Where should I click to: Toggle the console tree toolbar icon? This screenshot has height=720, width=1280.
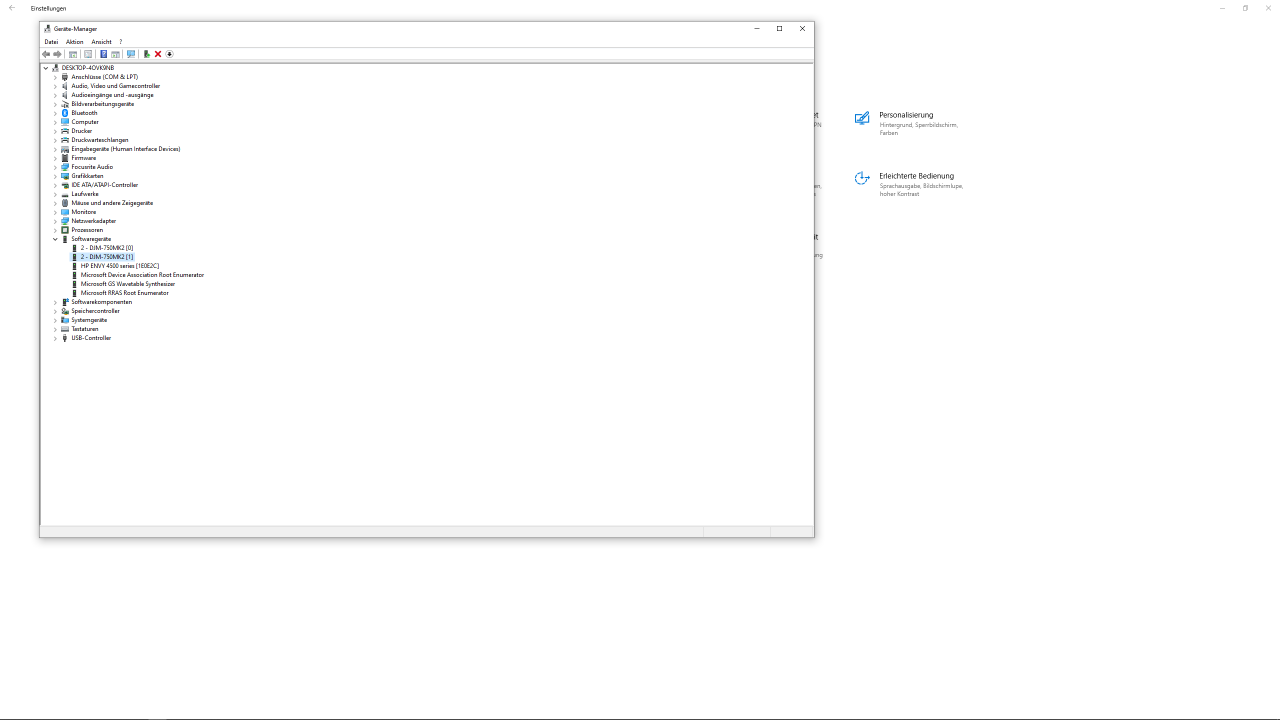(73, 54)
